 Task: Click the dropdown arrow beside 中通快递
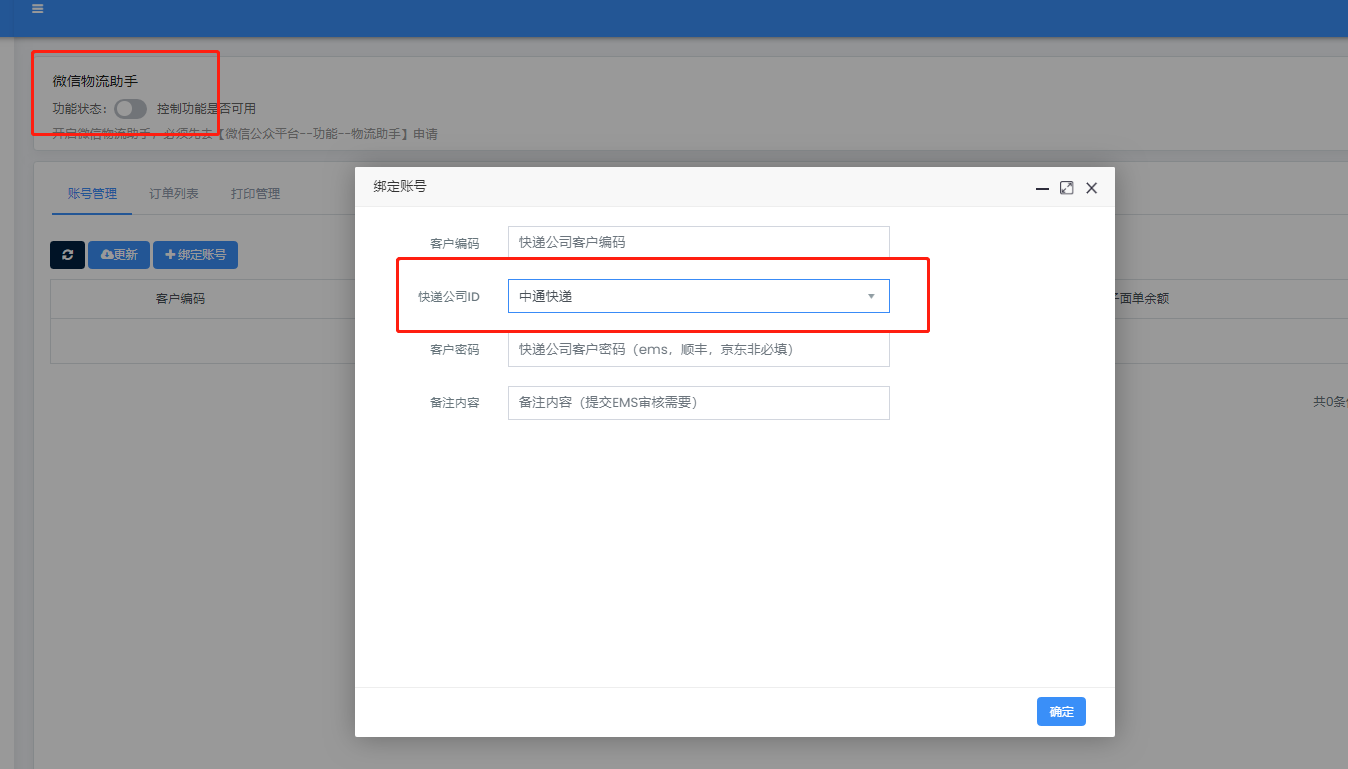point(871,296)
